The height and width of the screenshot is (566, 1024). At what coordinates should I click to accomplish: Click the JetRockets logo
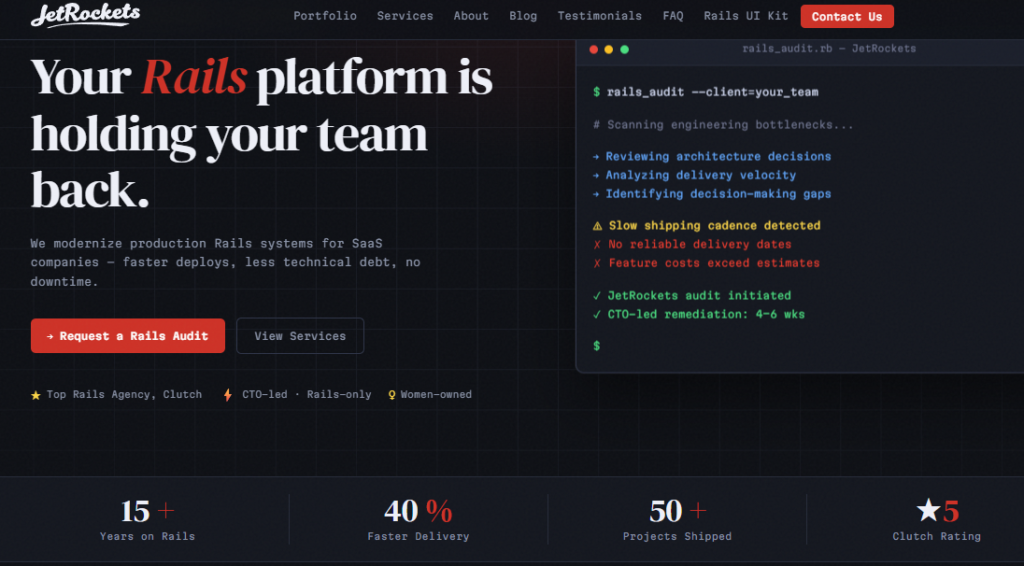86,16
